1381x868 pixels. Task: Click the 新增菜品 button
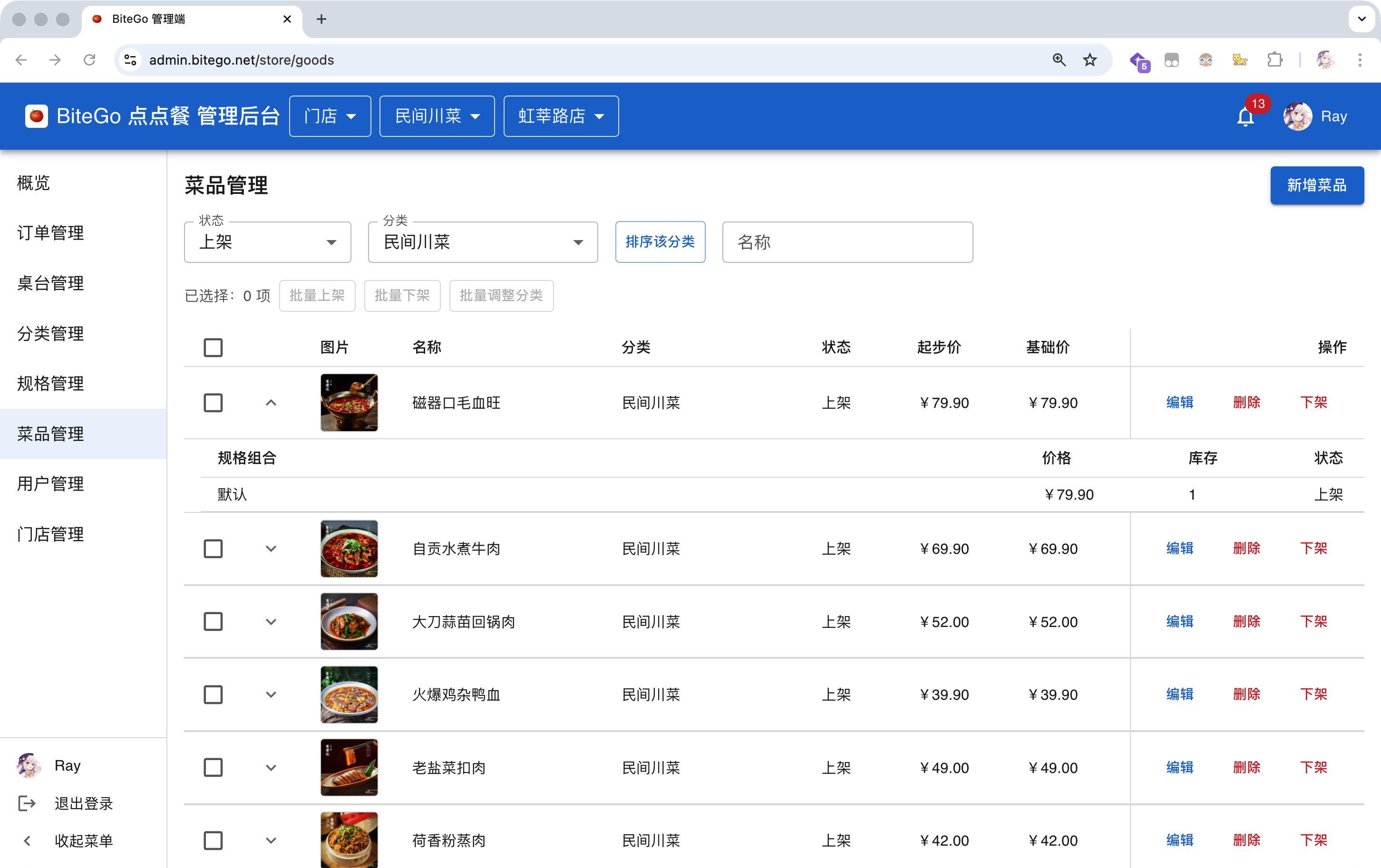point(1316,185)
